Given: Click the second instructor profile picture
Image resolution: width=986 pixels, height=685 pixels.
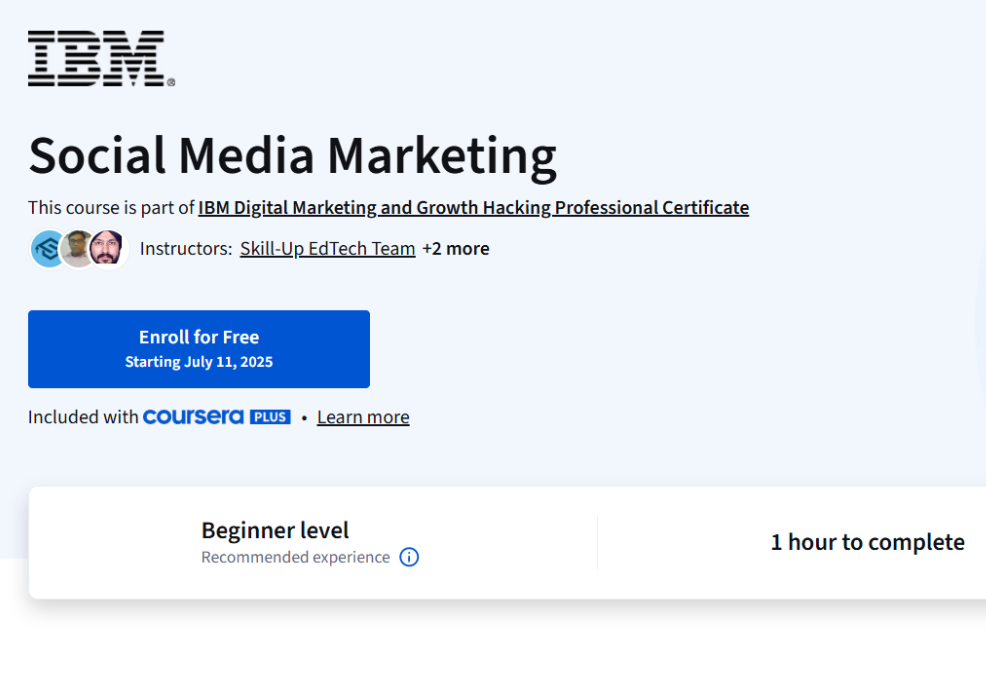Looking at the screenshot, I should tap(77, 248).
